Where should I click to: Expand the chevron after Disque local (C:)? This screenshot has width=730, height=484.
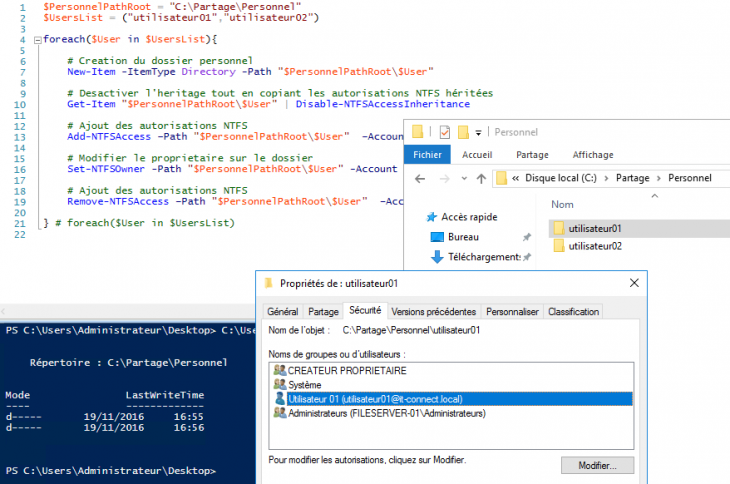click(606, 178)
